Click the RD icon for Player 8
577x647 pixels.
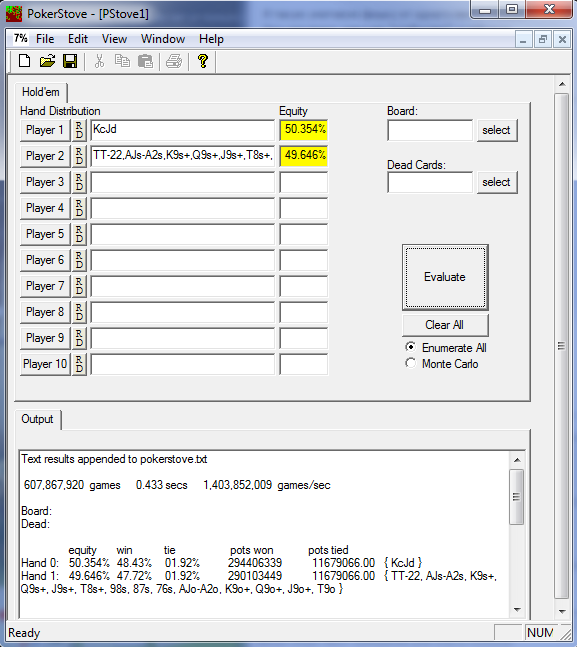[x=79, y=312]
